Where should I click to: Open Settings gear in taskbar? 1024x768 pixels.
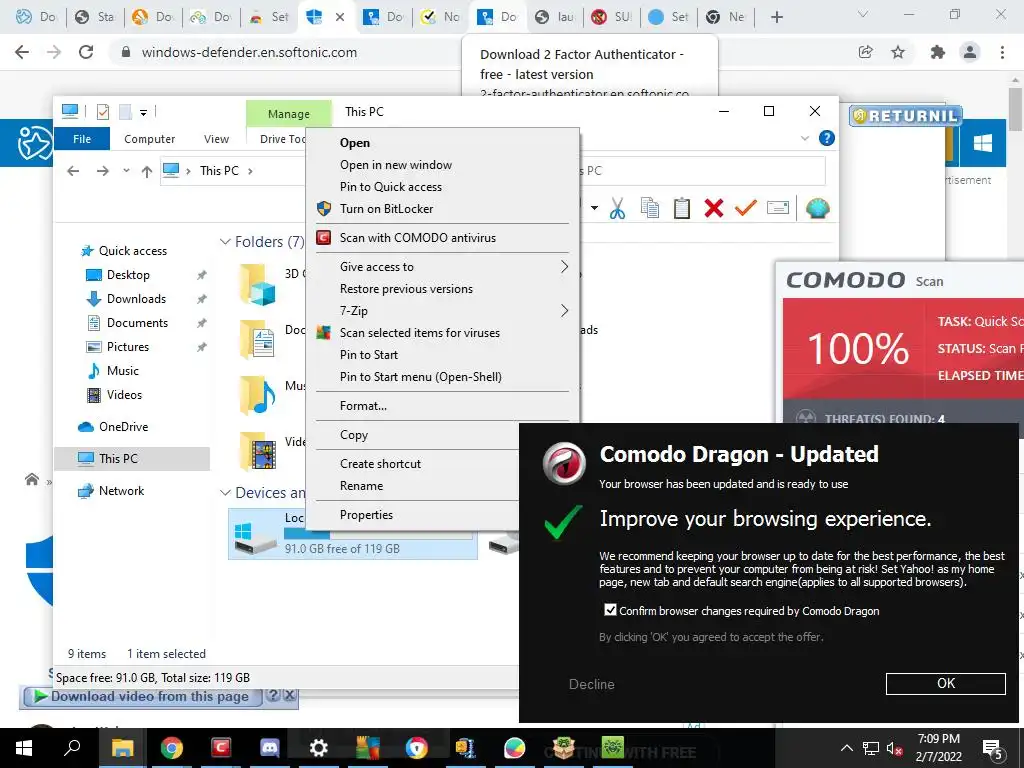point(318,748)
